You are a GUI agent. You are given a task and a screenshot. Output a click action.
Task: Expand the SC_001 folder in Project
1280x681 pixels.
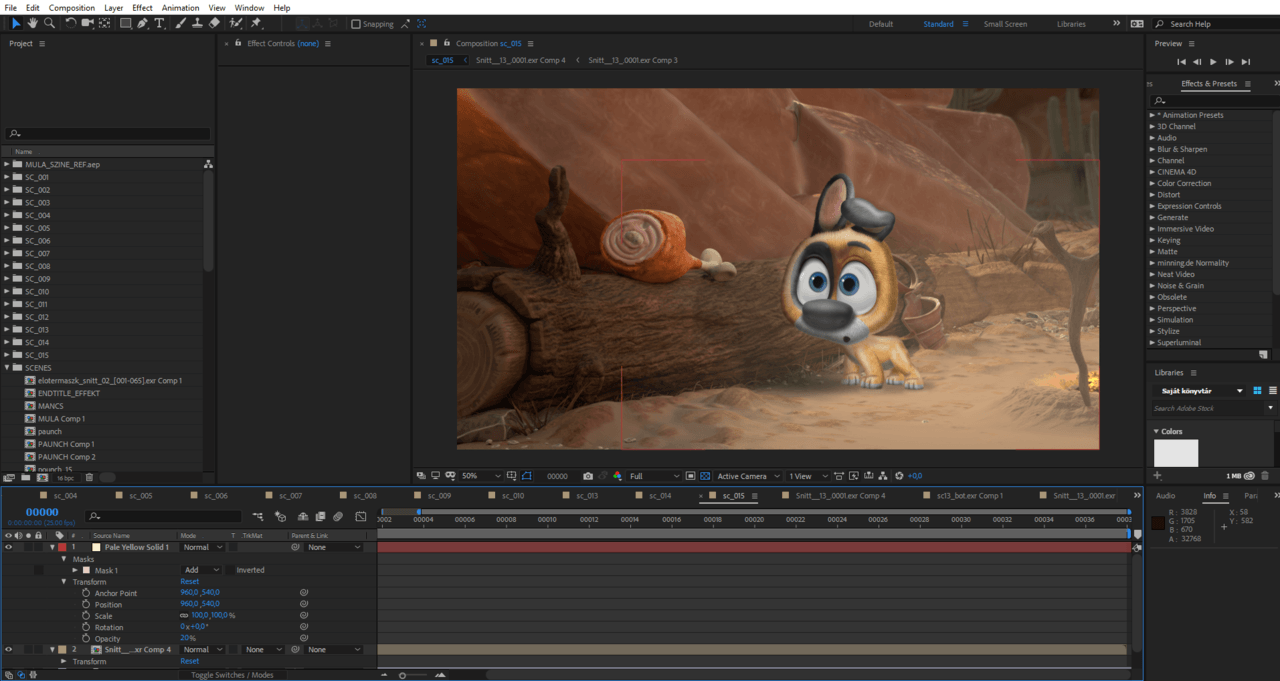coord(7,177)
